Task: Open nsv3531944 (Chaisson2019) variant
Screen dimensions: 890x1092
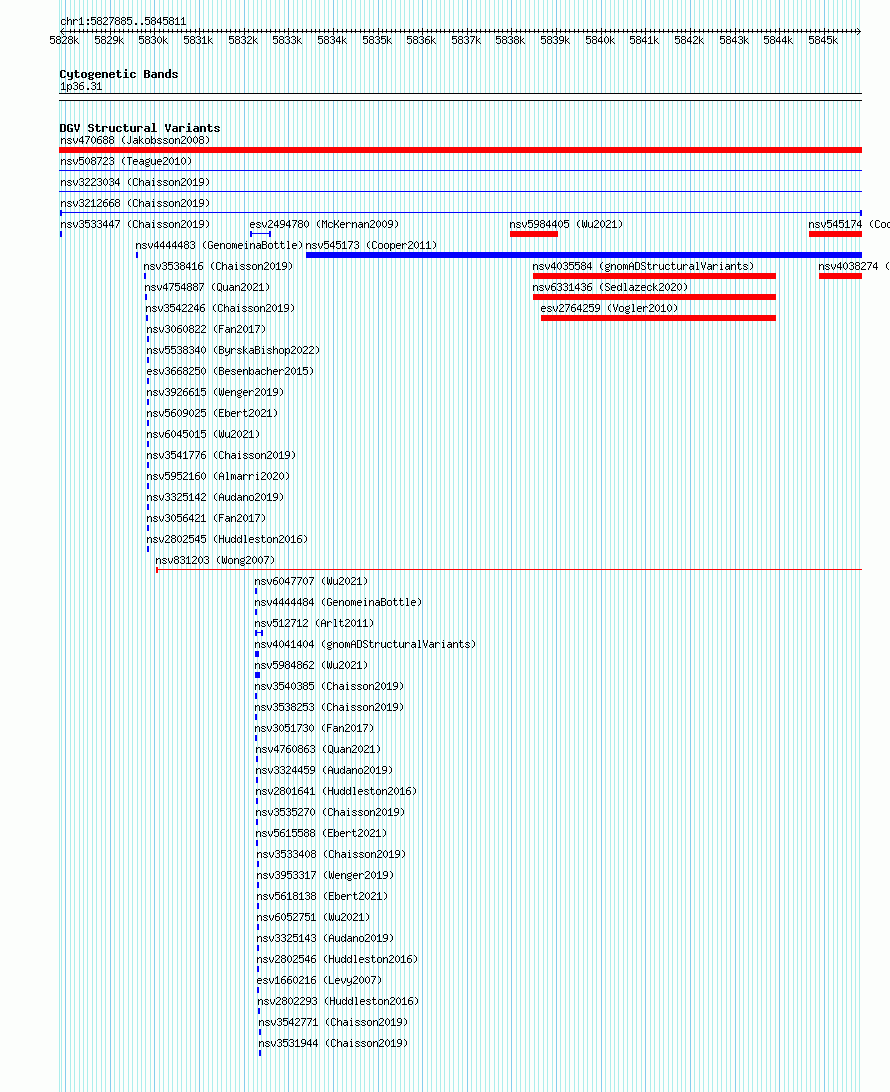Action: tap(334, 1043)
